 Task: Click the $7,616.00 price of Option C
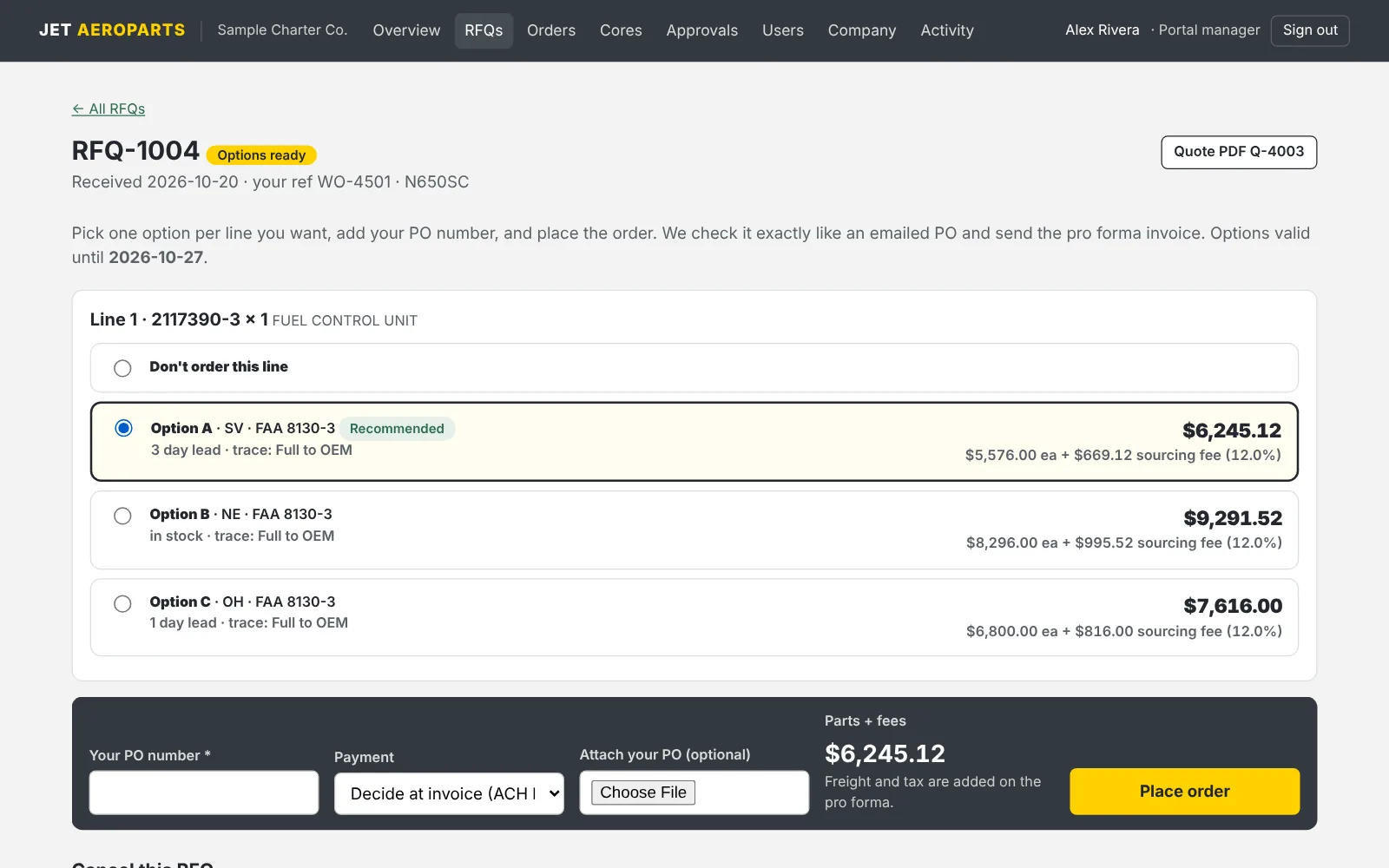(1233, 606)
